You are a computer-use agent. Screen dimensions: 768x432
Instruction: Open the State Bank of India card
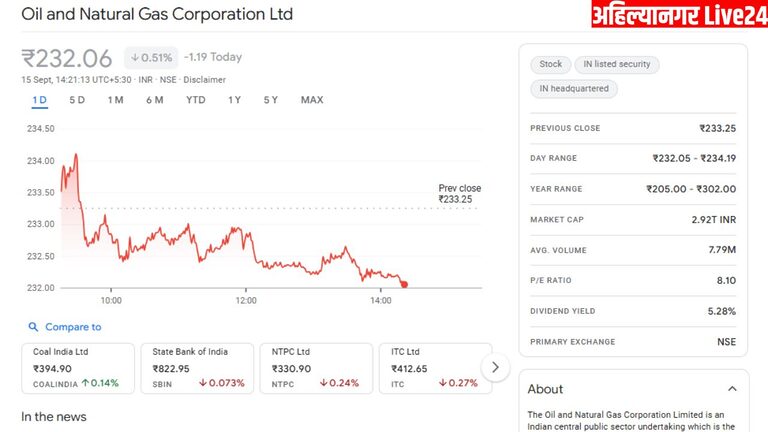[x=198, y=367]
